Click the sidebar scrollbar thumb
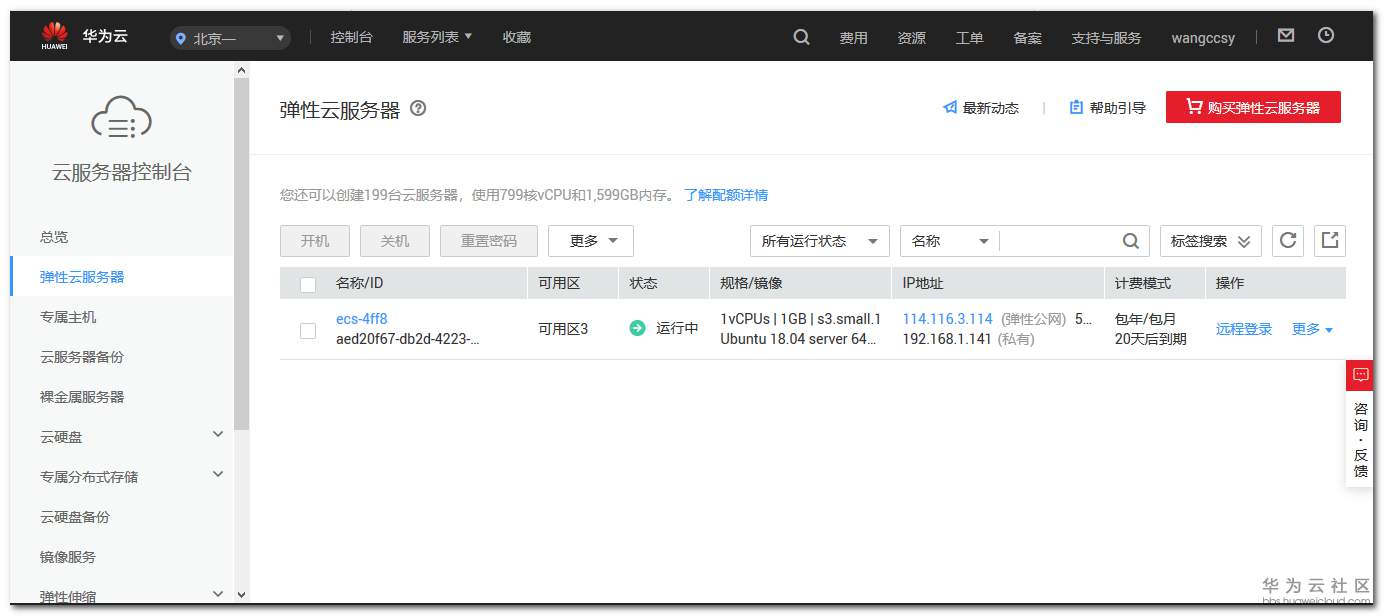The image size is (1384, 616). coord(241,255)
